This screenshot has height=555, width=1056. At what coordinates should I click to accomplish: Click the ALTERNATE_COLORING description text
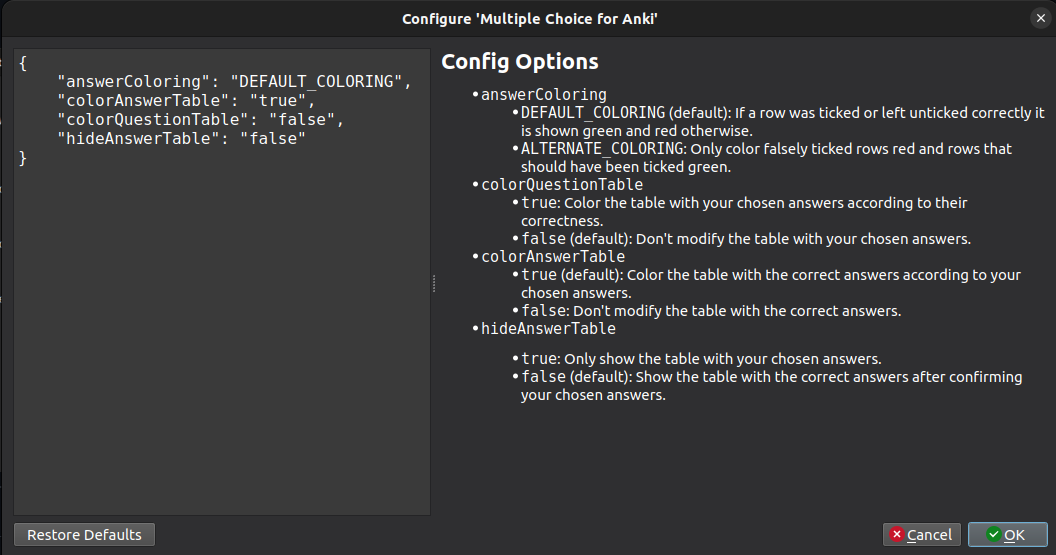[766, 158]
